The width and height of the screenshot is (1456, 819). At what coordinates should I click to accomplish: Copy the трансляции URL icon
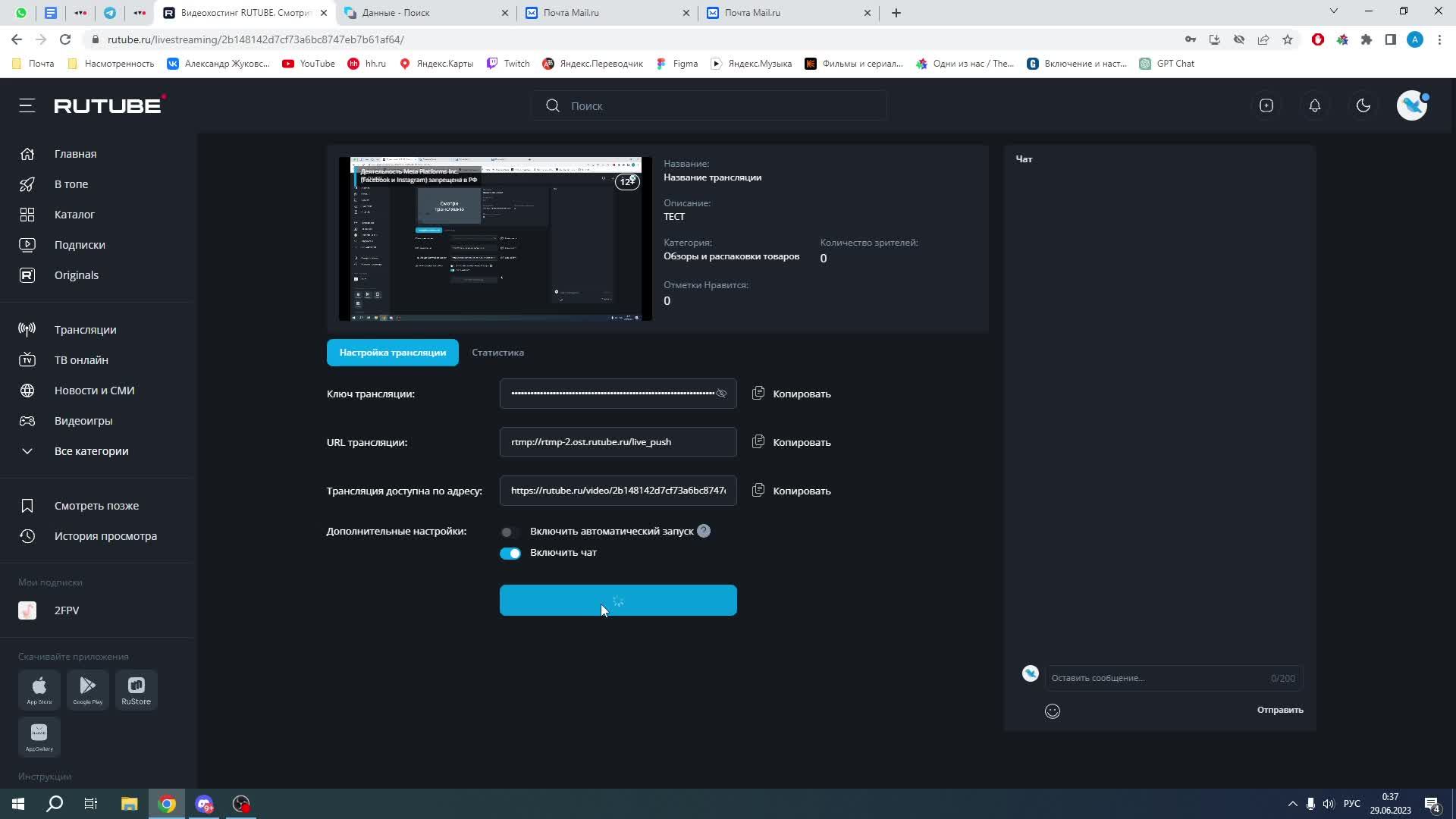758,441
